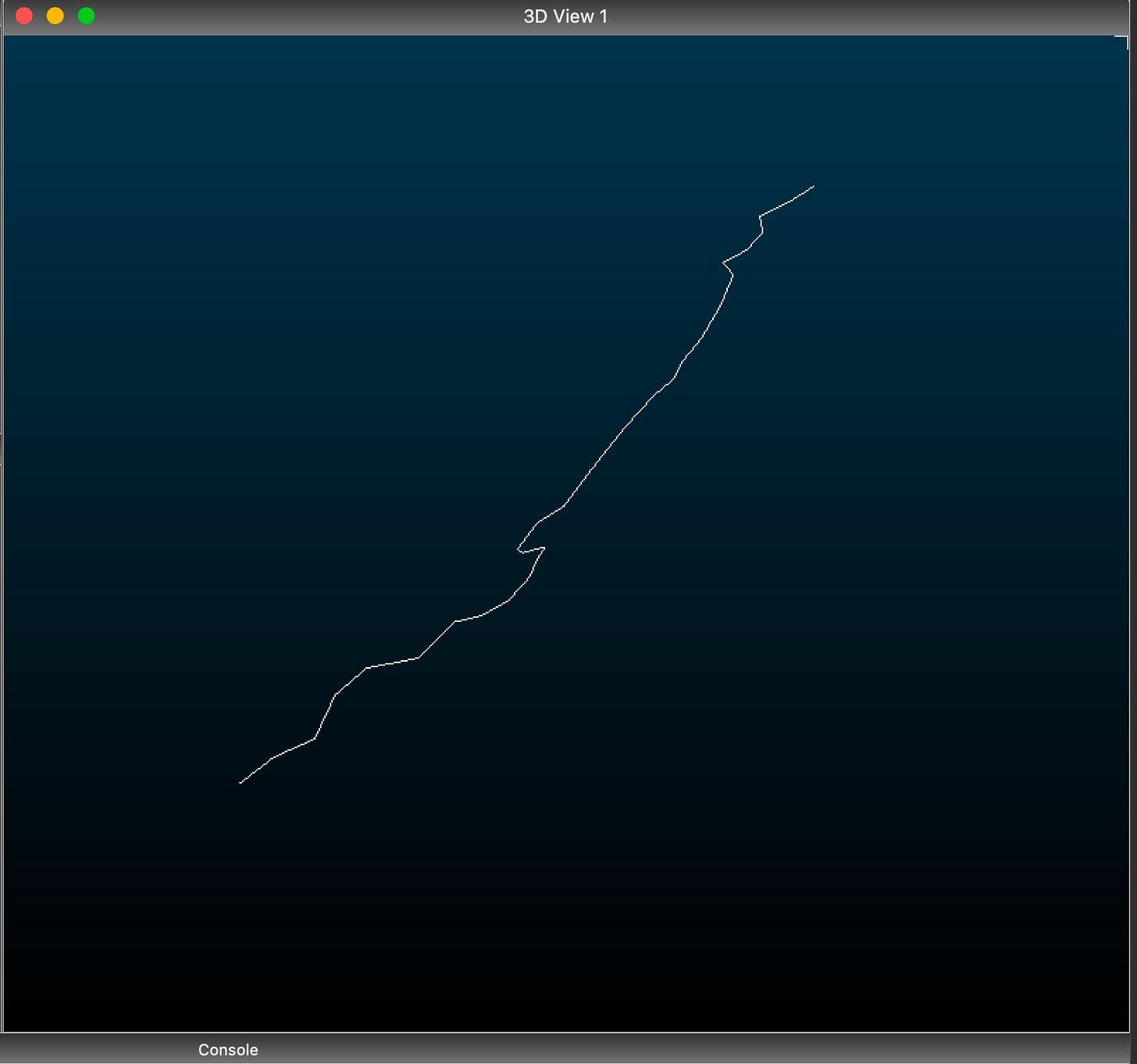
Task: Open the Console panel label
Action: 228,1050
